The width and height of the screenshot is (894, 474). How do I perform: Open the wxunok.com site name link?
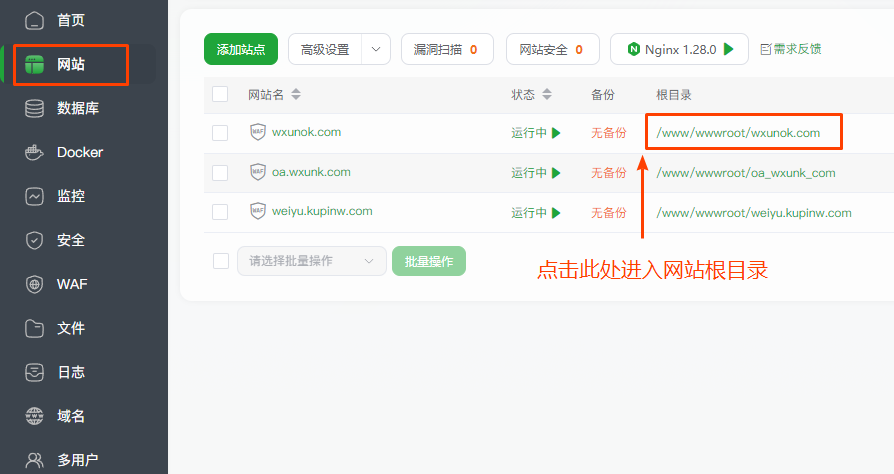pos(306,132)
